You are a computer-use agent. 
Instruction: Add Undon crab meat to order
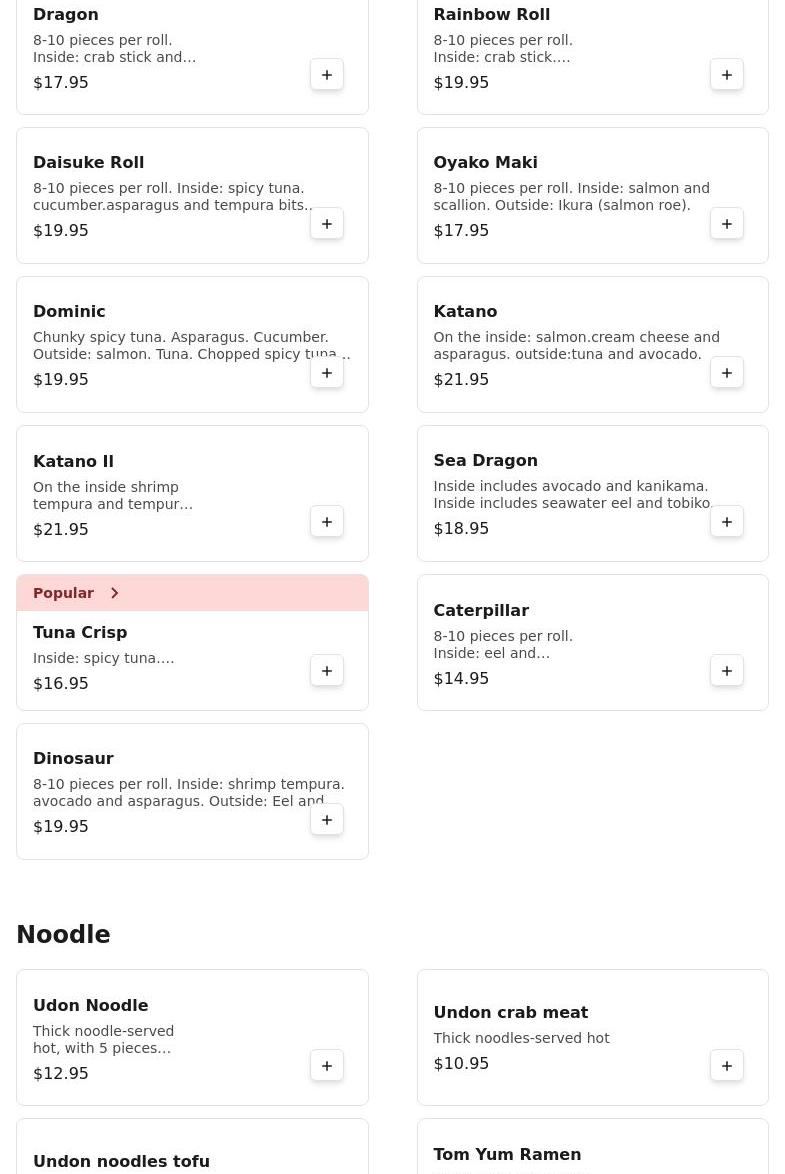click(727, 1066)
